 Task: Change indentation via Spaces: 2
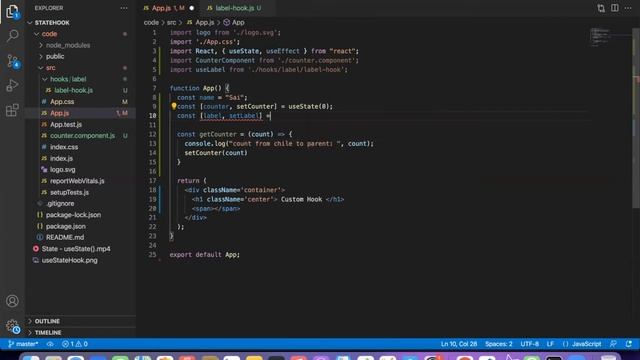499,344
